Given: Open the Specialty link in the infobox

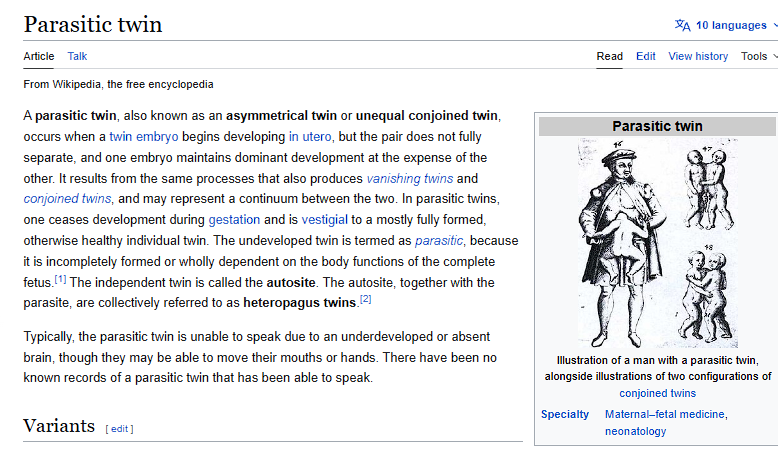Looking at the screenshot, I should [x=565, y=414].
